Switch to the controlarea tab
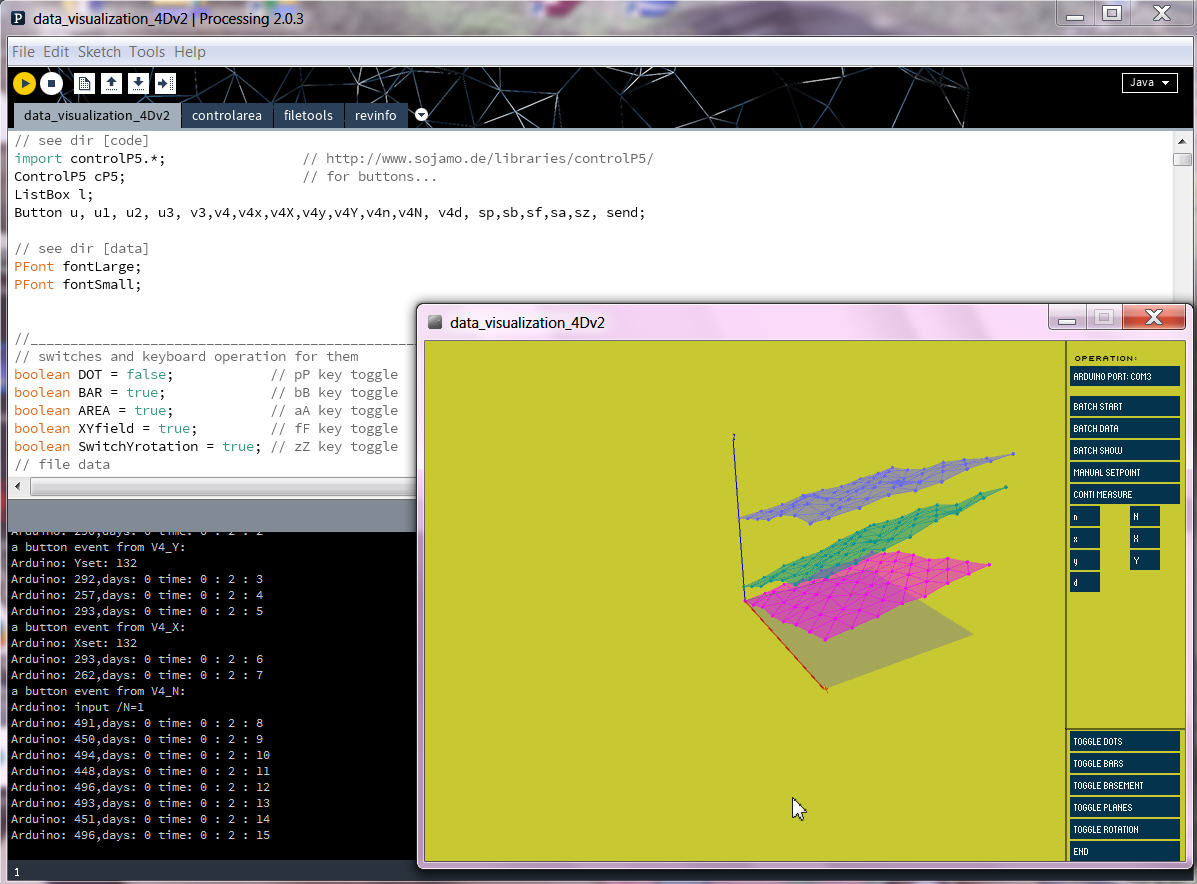Screen dimensions: 1197x884 [x=227, y=115]
